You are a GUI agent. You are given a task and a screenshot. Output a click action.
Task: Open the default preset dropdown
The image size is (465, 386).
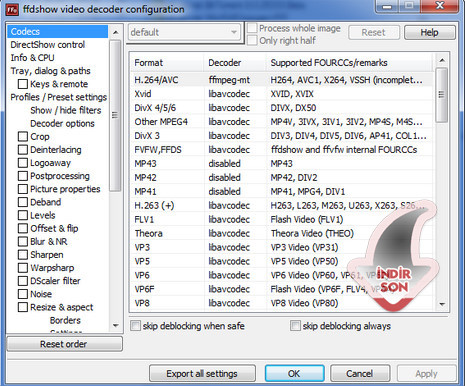click(x=184, y=32)
